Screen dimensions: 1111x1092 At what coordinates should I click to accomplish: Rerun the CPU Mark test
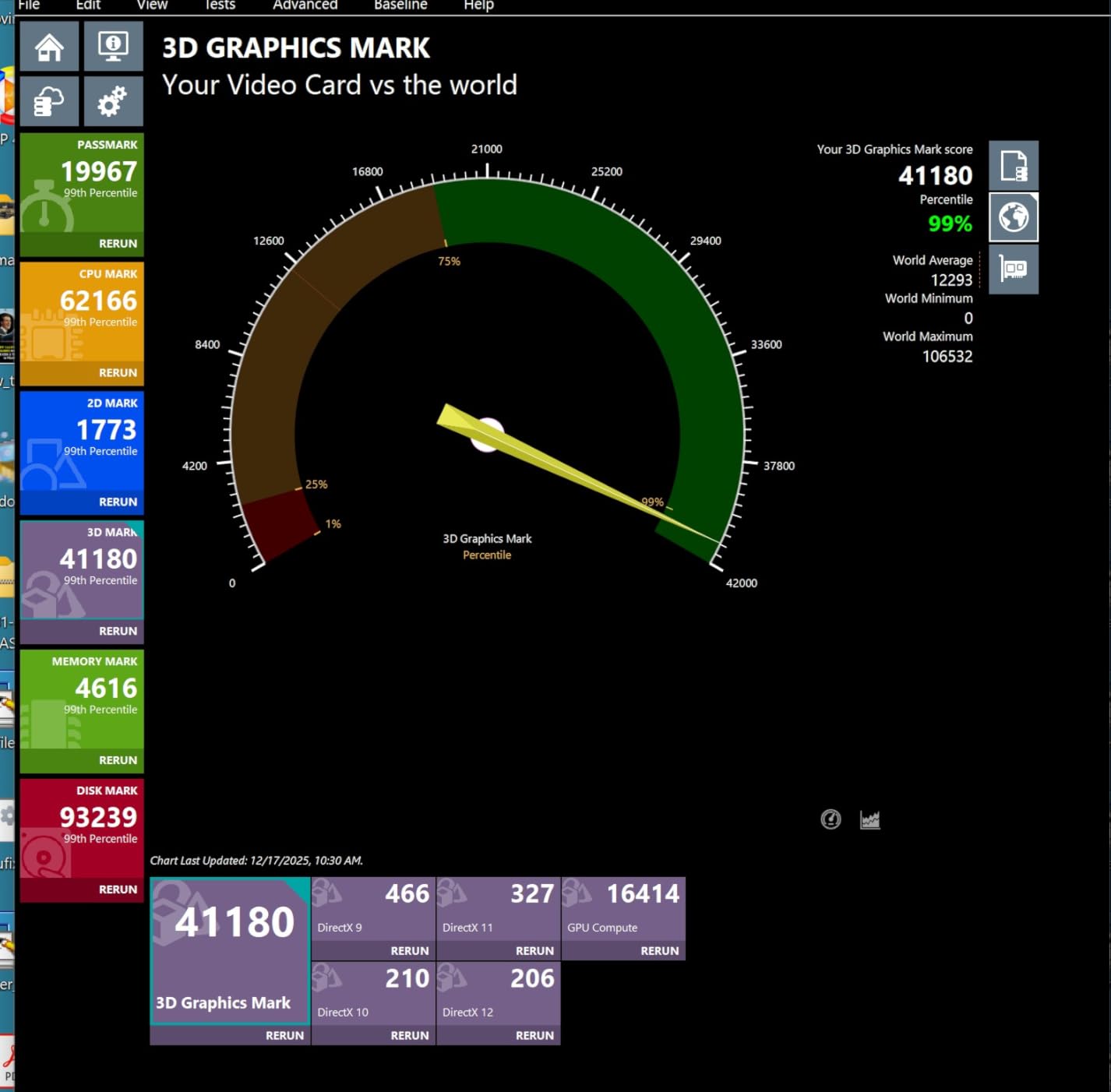[x=118, y=373]
